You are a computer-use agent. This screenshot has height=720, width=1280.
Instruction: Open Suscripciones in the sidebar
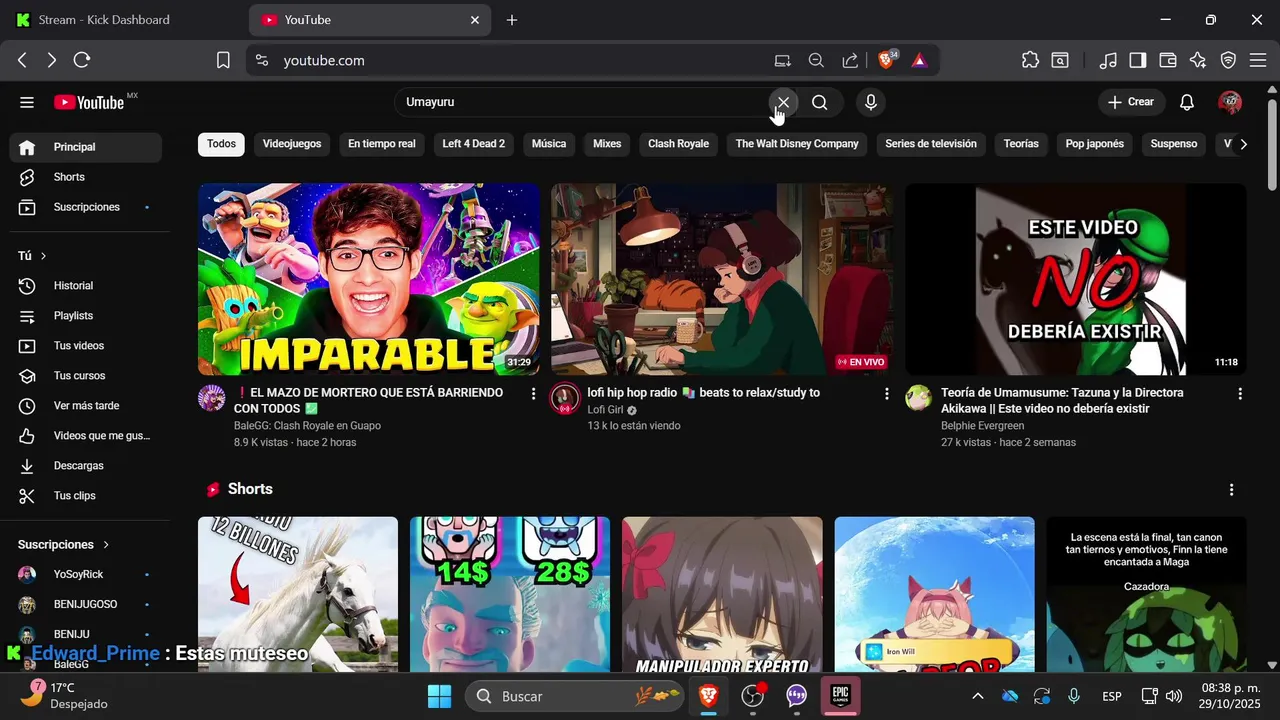[x=86, y=207]
